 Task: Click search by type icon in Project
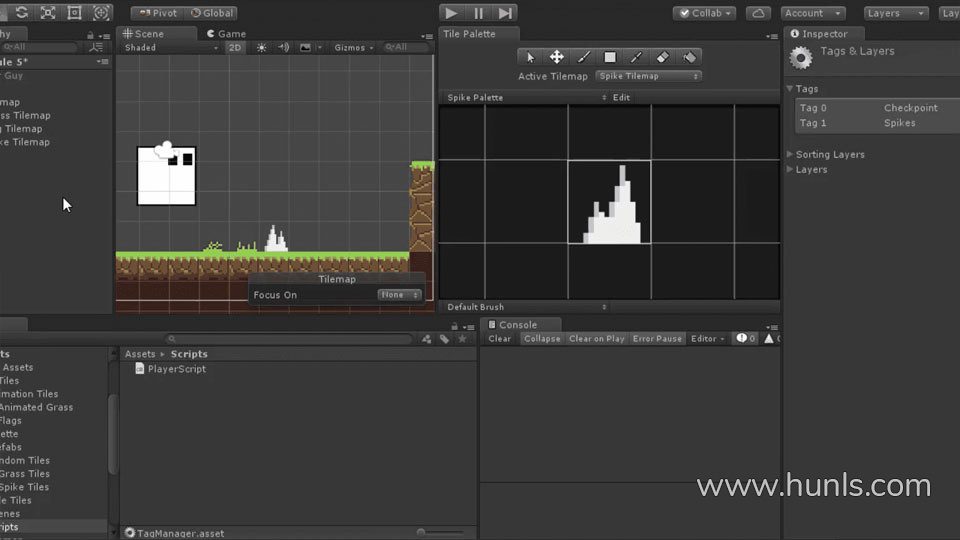pos(427,339)
